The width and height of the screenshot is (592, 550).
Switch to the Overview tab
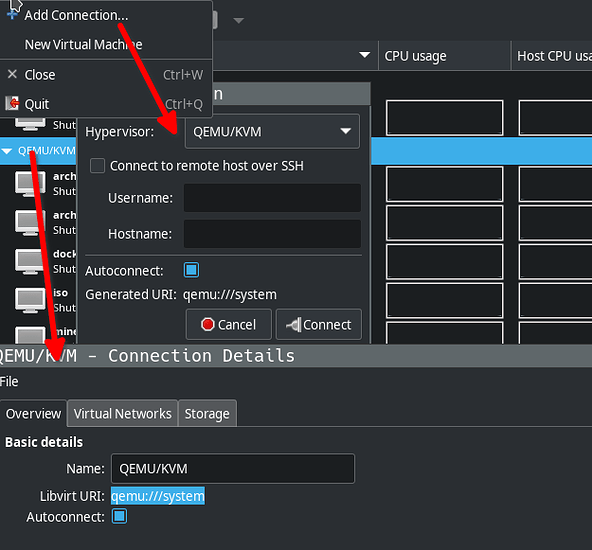click(33, 414)
